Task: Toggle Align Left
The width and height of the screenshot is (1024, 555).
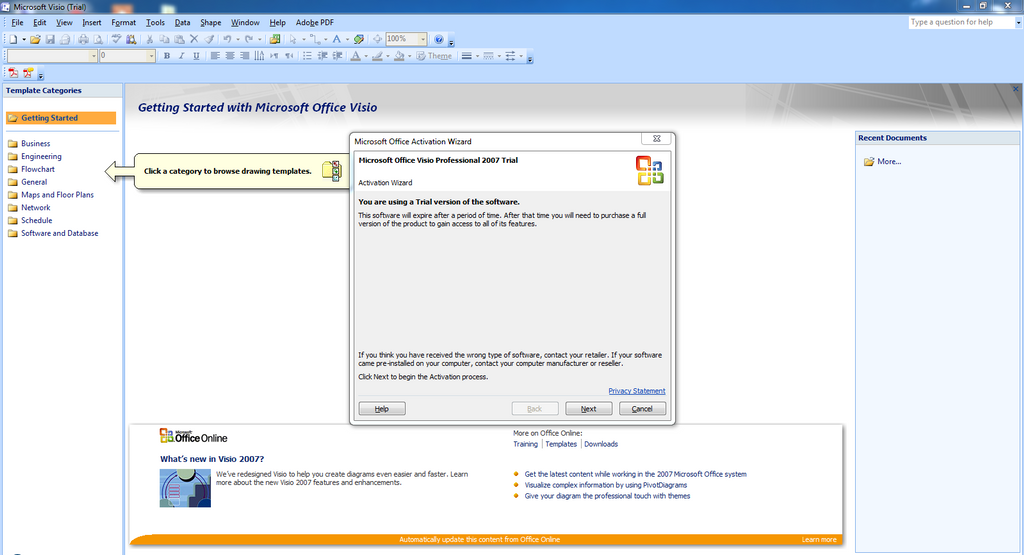Action: click(215, 56)
